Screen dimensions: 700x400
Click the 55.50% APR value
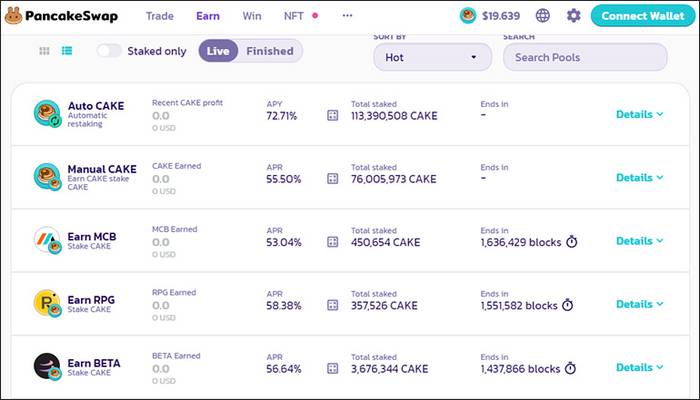click(284, 179)
